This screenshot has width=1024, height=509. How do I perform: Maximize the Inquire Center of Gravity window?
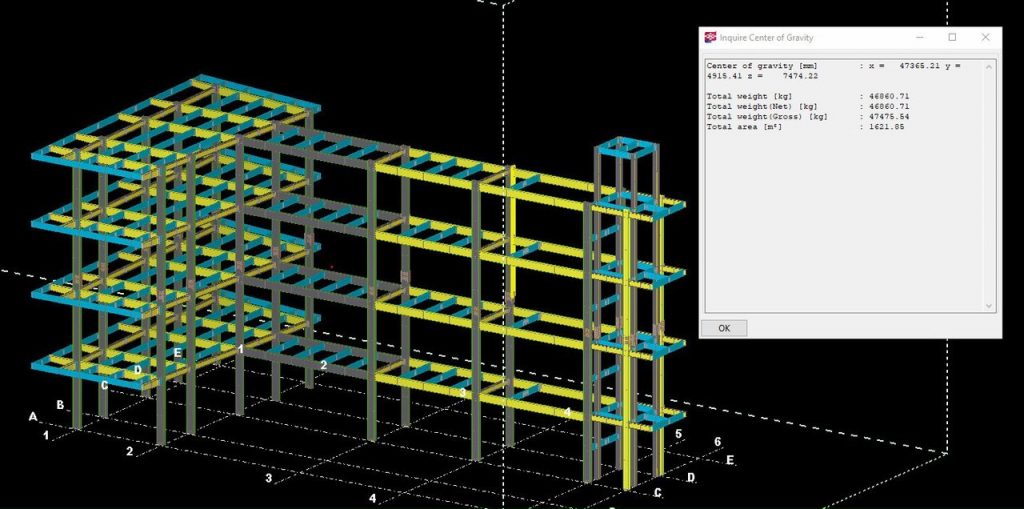click(x=952, y=37)
